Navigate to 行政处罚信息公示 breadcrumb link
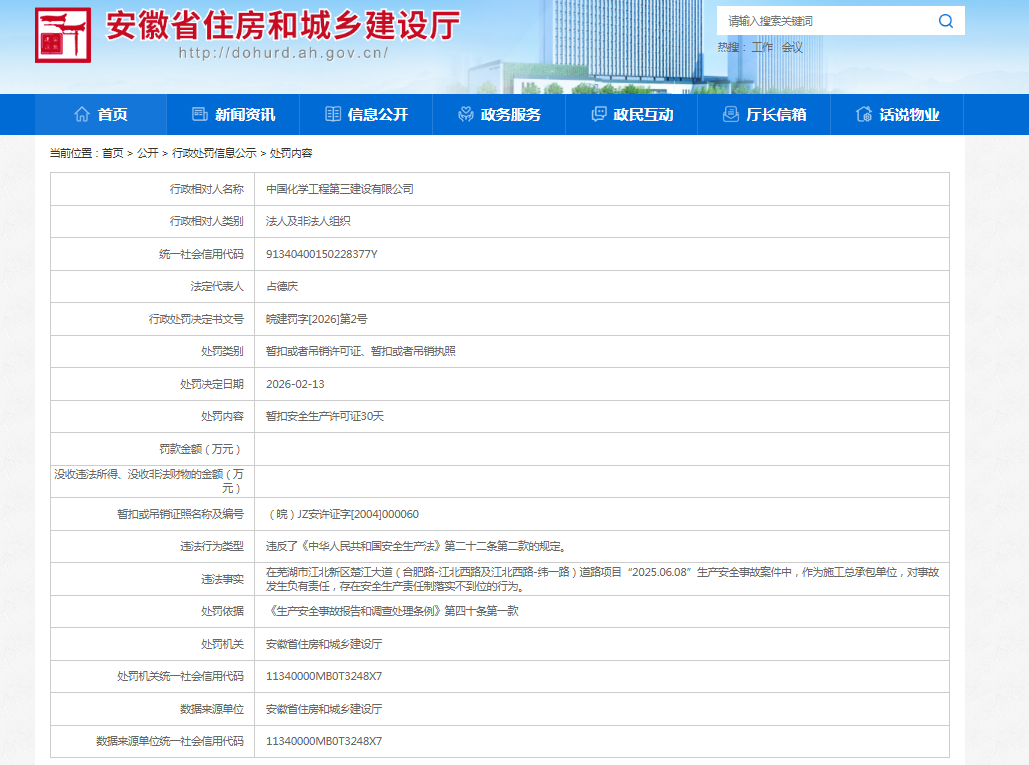The height and width of the screenshot is (765, 1029). click(214, 153)
